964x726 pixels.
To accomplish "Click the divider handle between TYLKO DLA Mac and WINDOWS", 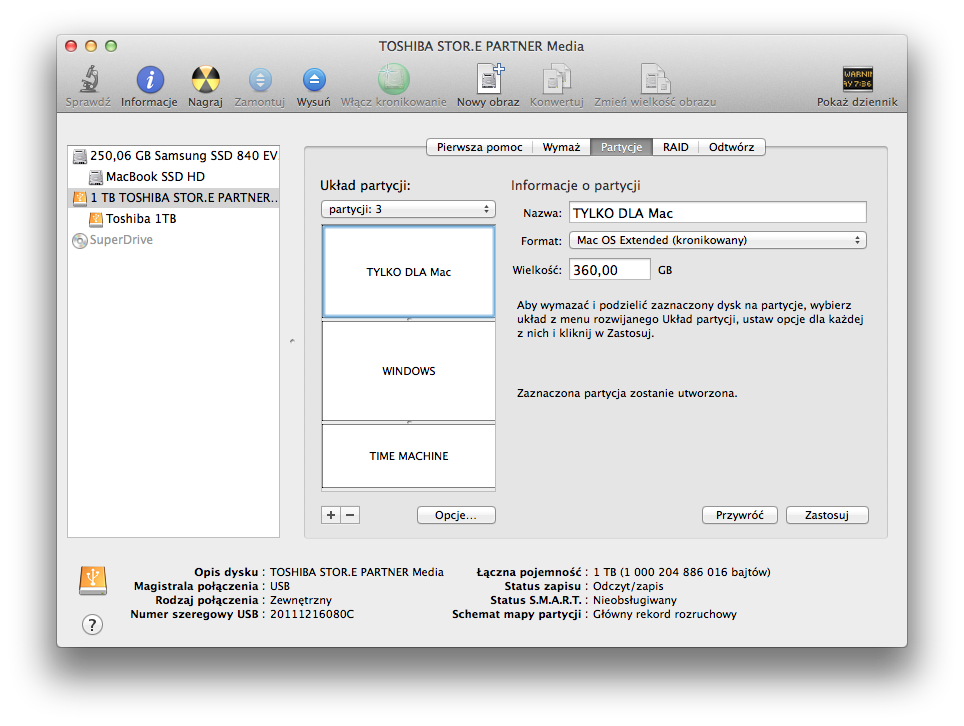I will [409, 320].
